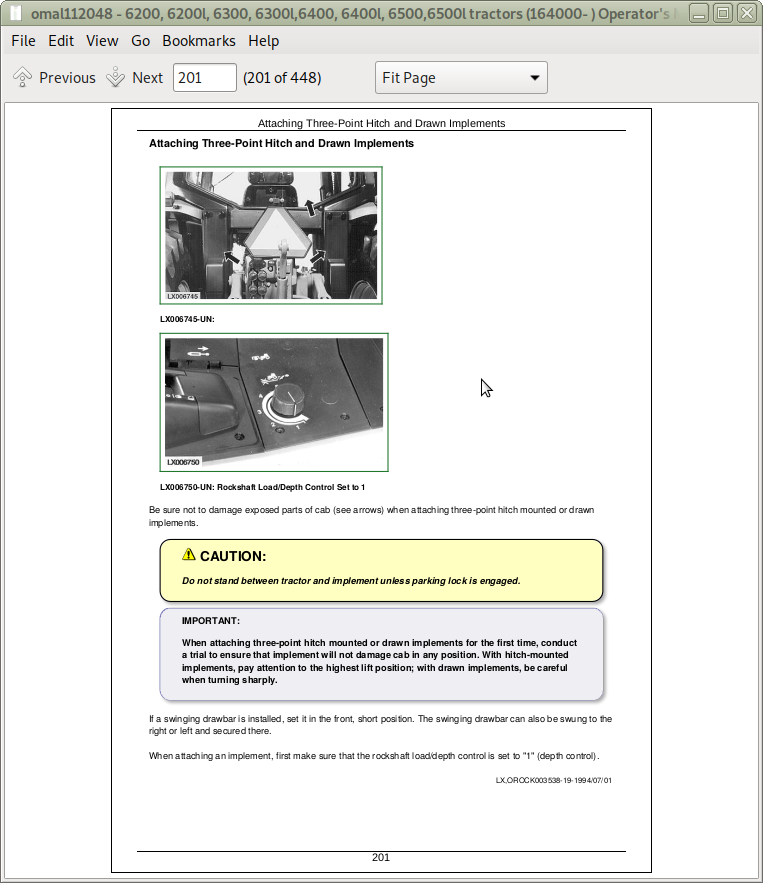
Task: Click the reference code 'LX,OROCK003538-19-1994/07/01'
Action: (554, 781)
